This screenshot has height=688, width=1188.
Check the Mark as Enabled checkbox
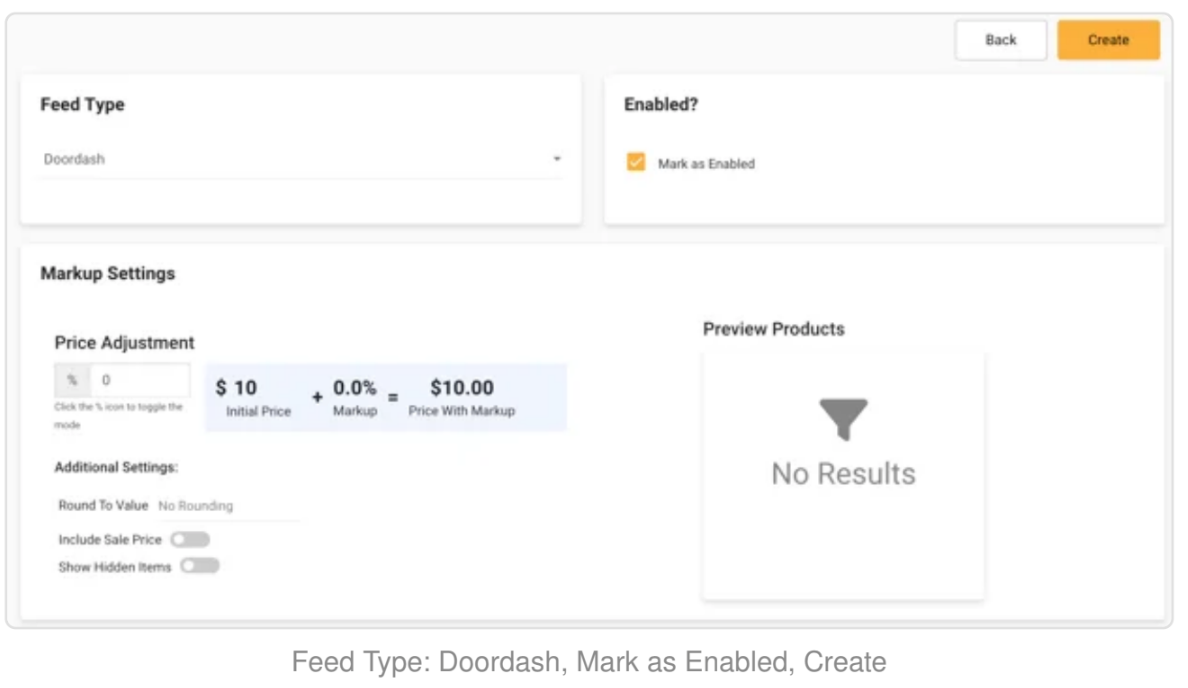click(x=636, y=162)
